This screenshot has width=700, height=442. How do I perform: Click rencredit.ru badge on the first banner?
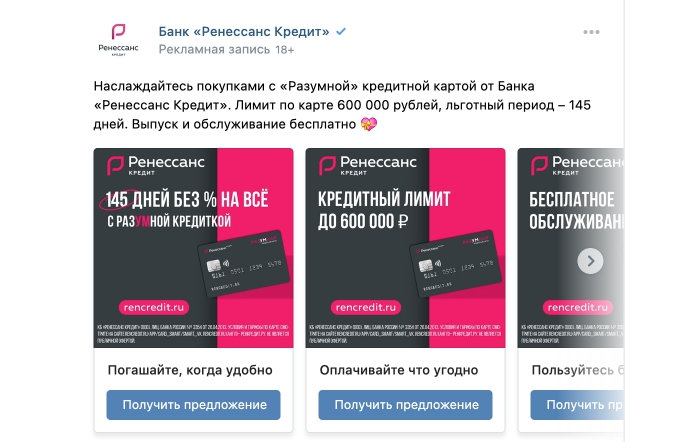pos(154,307)
